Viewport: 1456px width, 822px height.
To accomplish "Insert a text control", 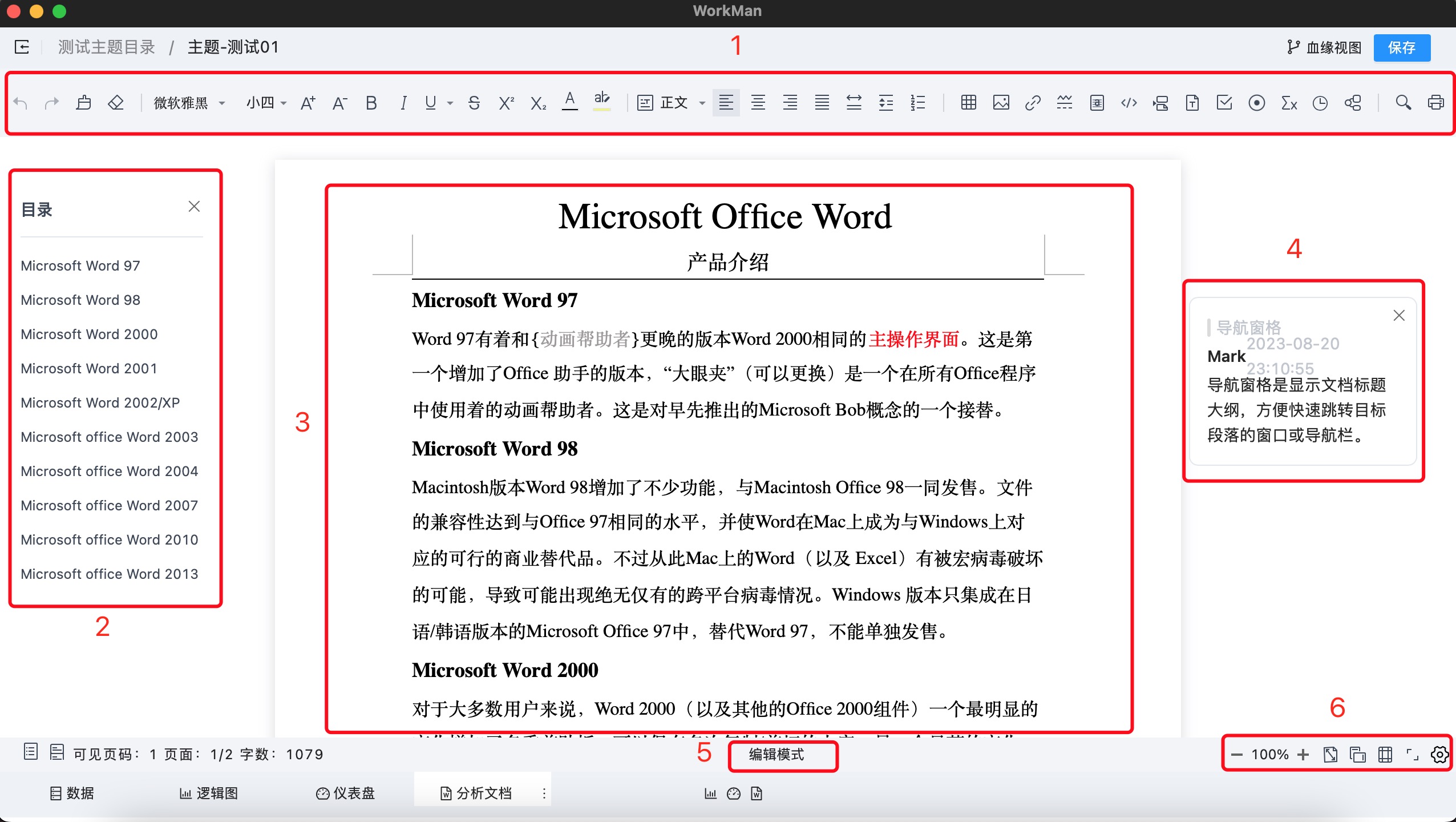I will (1192, 103).
